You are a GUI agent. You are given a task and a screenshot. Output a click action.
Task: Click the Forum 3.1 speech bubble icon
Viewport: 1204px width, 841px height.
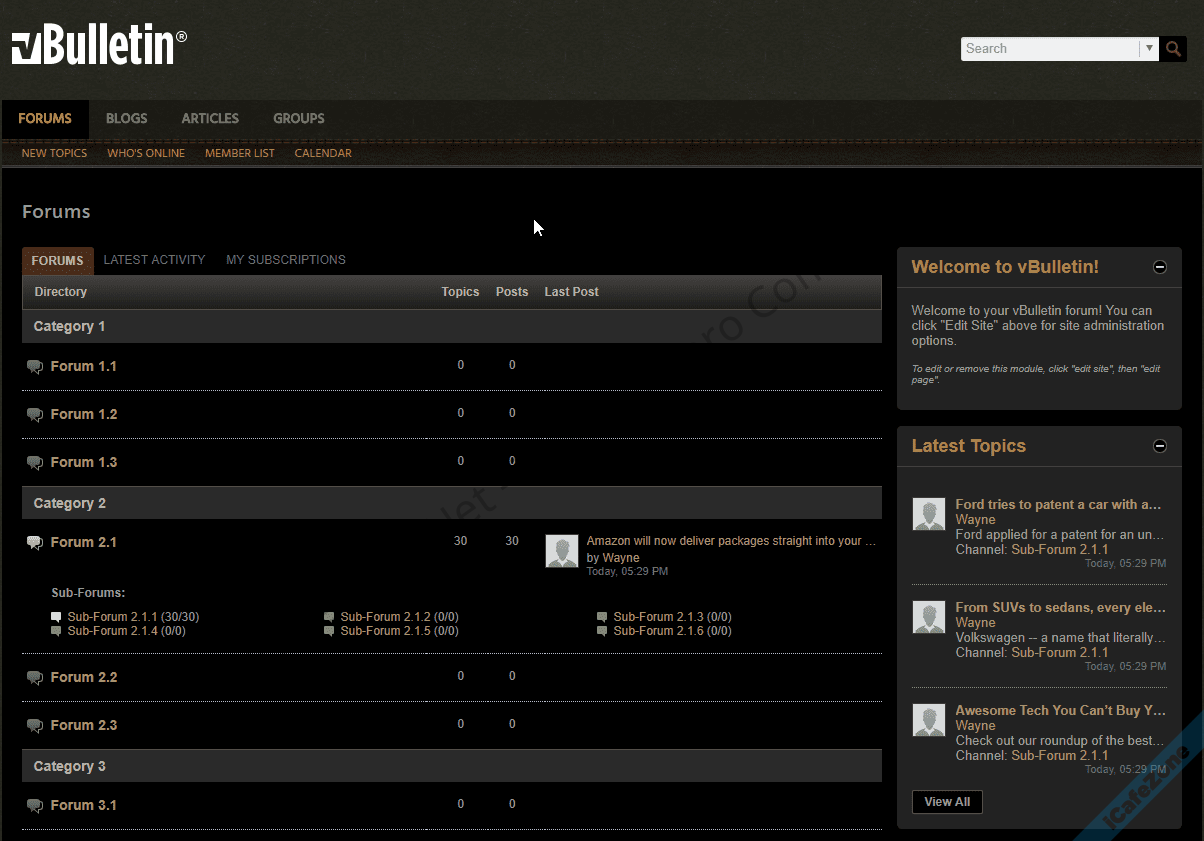(35, 806)
